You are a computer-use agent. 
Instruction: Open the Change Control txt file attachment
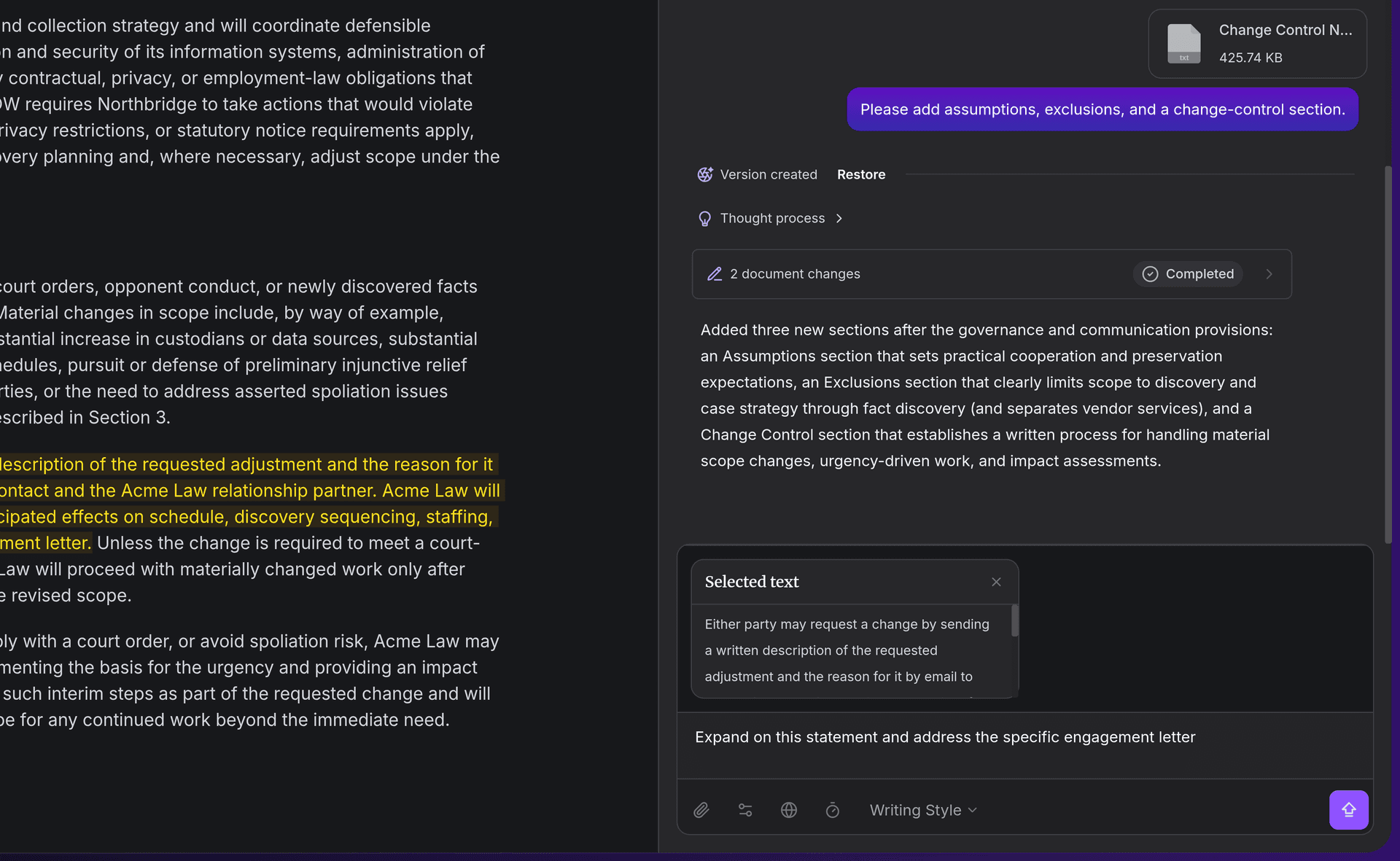click(x=1257, y=44)
